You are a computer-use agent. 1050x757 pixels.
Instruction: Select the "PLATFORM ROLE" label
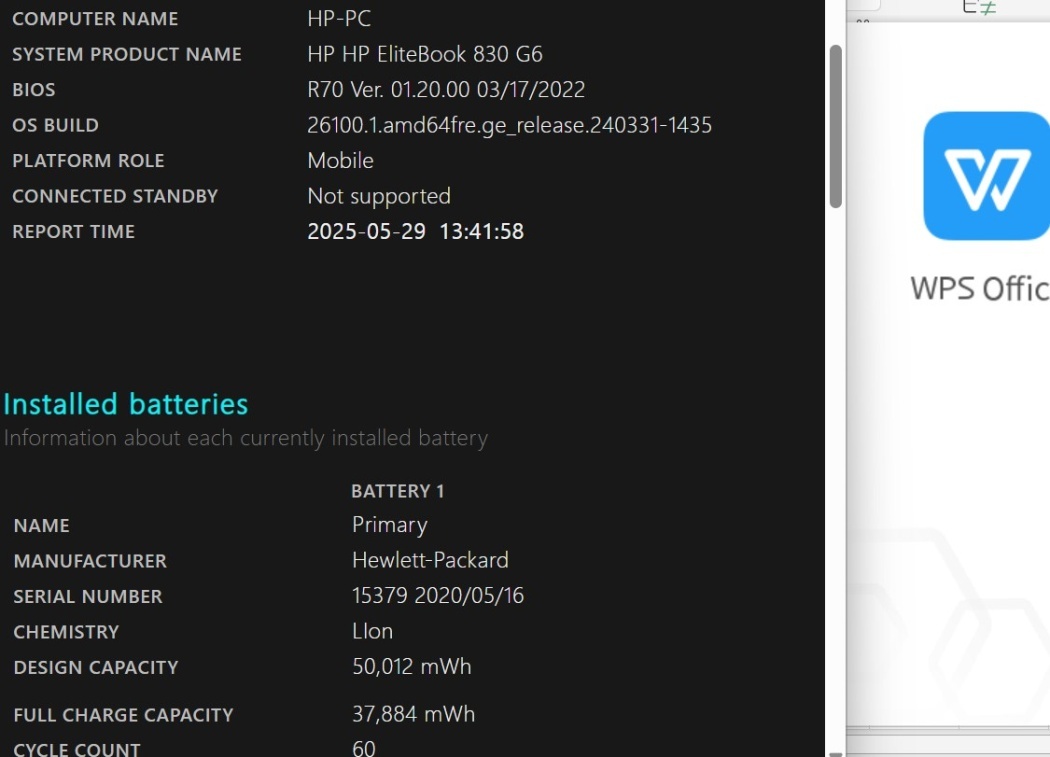[x=88, y=161]
